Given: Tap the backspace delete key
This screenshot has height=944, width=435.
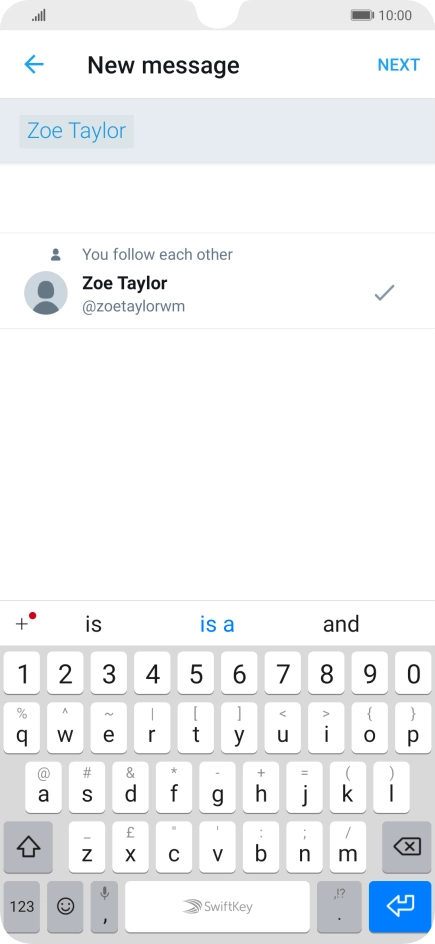Looking at the screenshot, I should click(x=407, y=847).
